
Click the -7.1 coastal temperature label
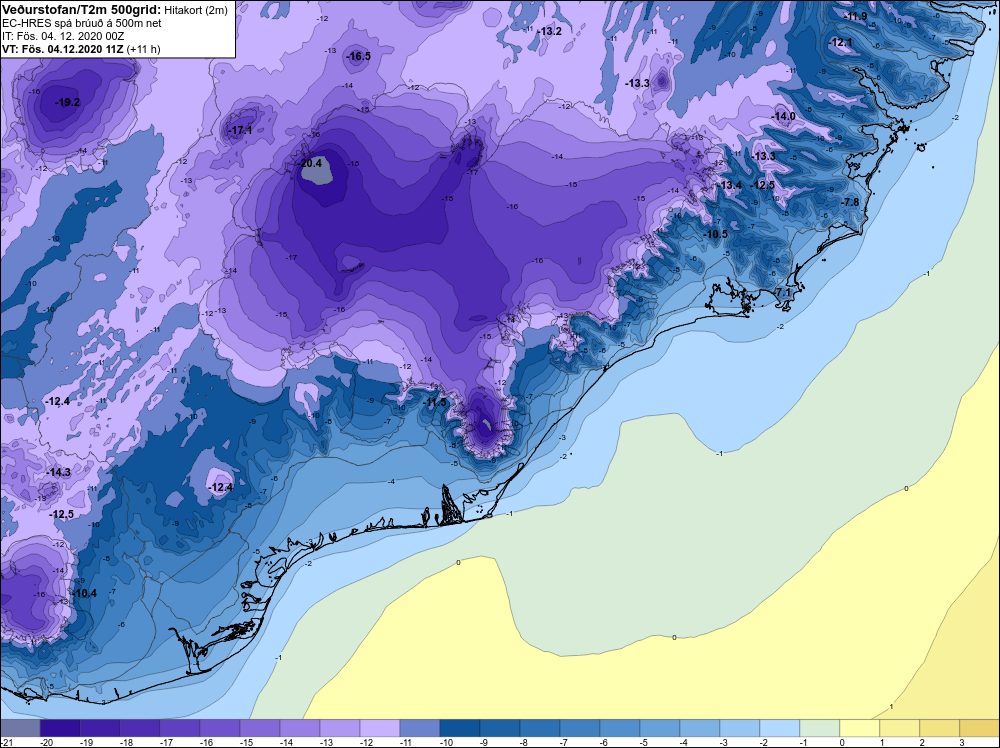tap(783, 292)
